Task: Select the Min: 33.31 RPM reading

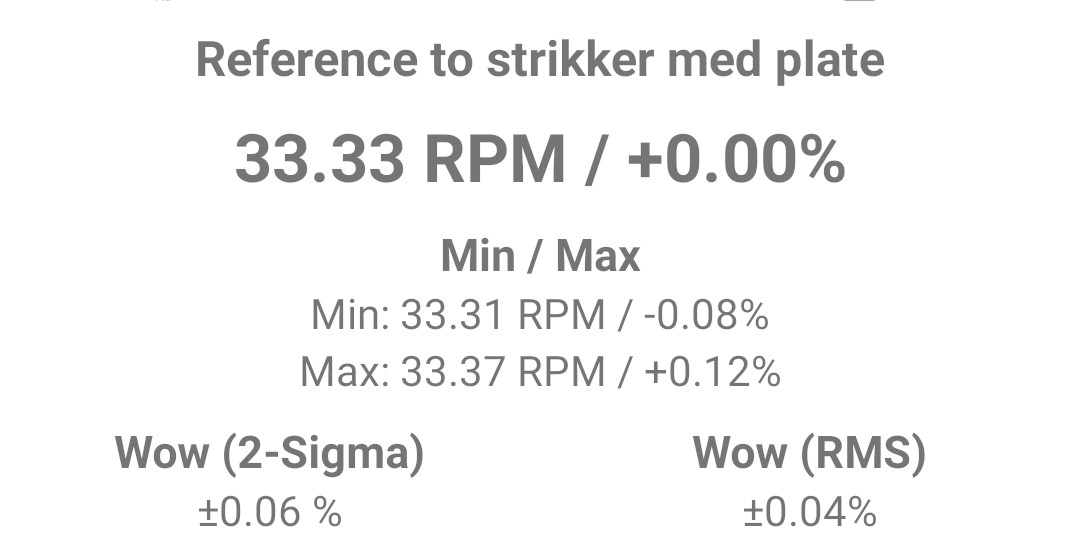Action: pos(458,315)
